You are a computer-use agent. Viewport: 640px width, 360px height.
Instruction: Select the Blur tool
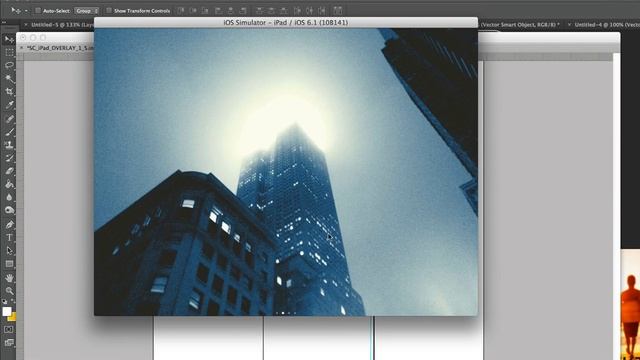coord(9,197)
